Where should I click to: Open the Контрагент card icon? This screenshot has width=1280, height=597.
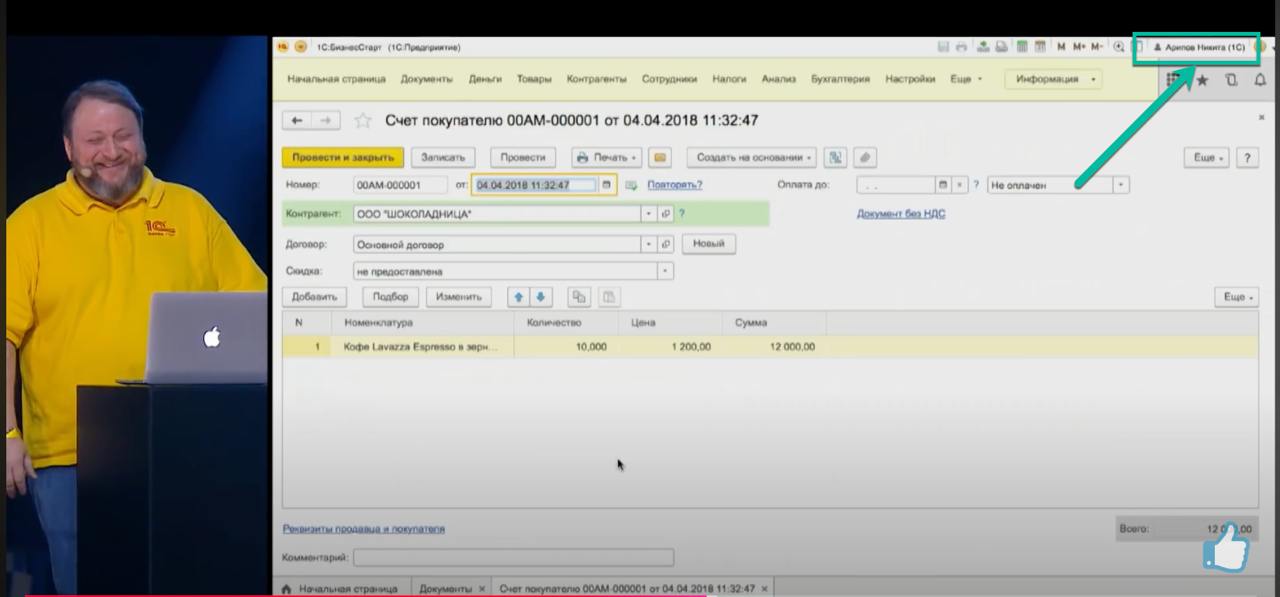point(665,214)
